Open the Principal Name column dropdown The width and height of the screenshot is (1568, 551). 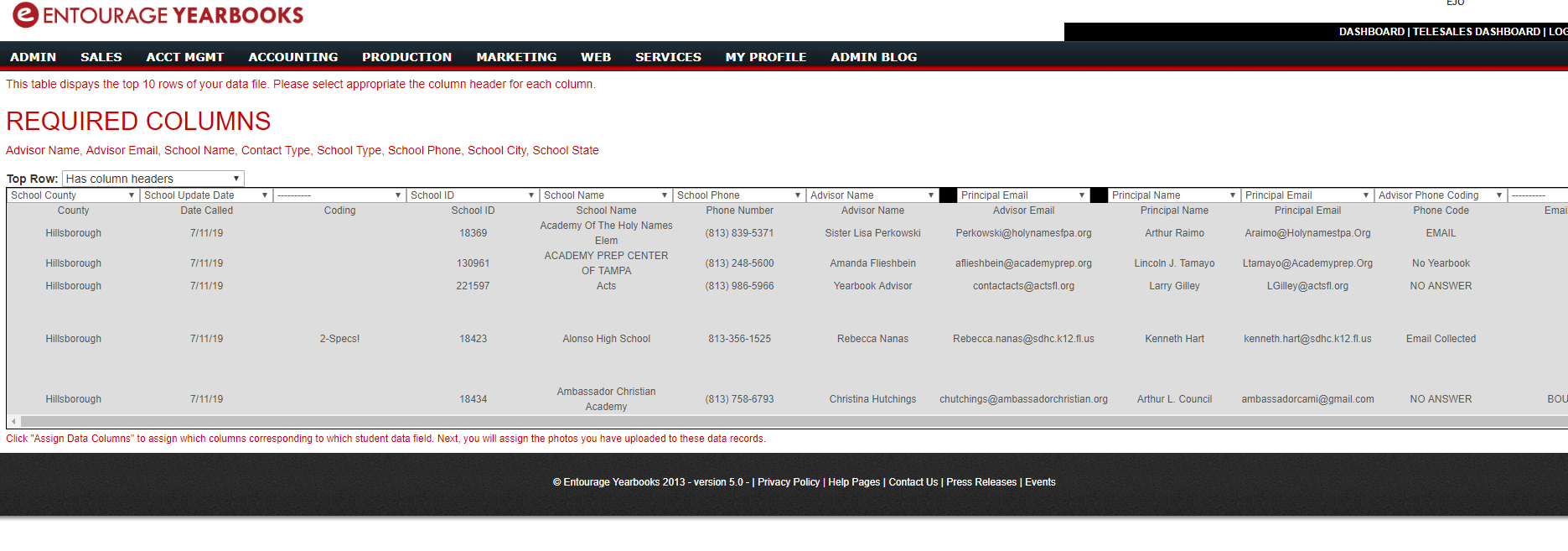1174,195
